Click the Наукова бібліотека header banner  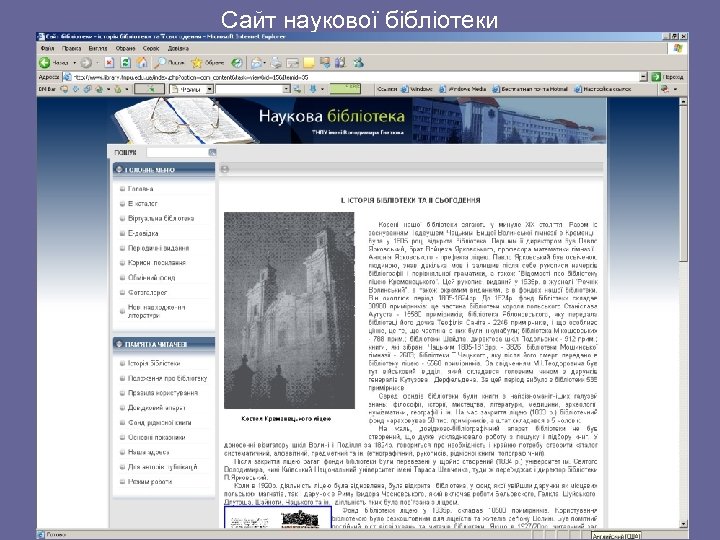pos(357,121)
